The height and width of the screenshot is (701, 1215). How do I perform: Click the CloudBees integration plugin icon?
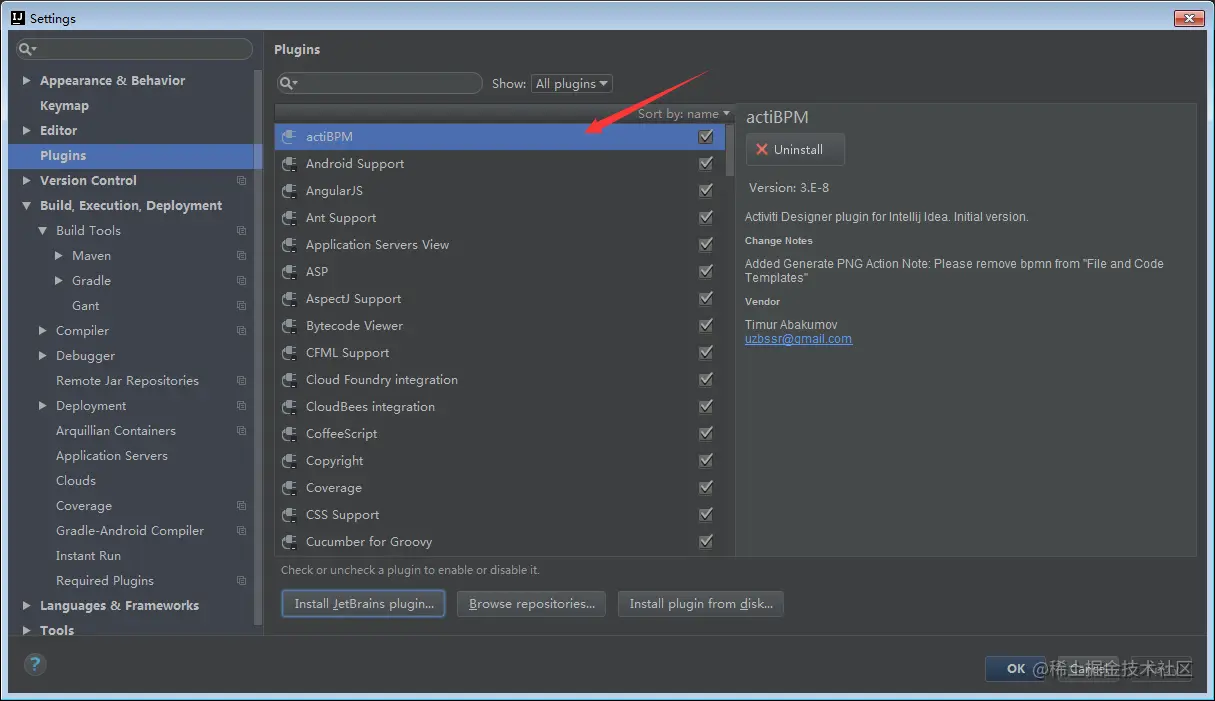click(289, 407)
